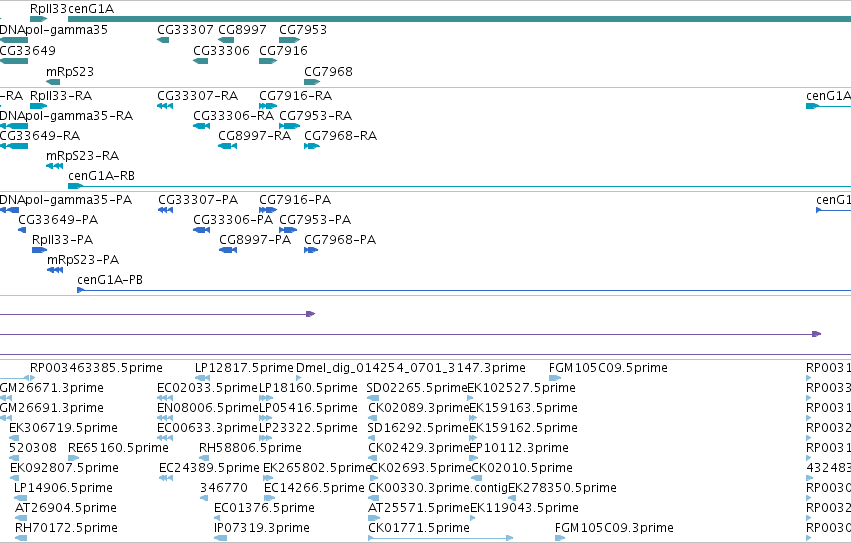
Task: Select the RE65160.5prime EST
Action: click(74, 458)
